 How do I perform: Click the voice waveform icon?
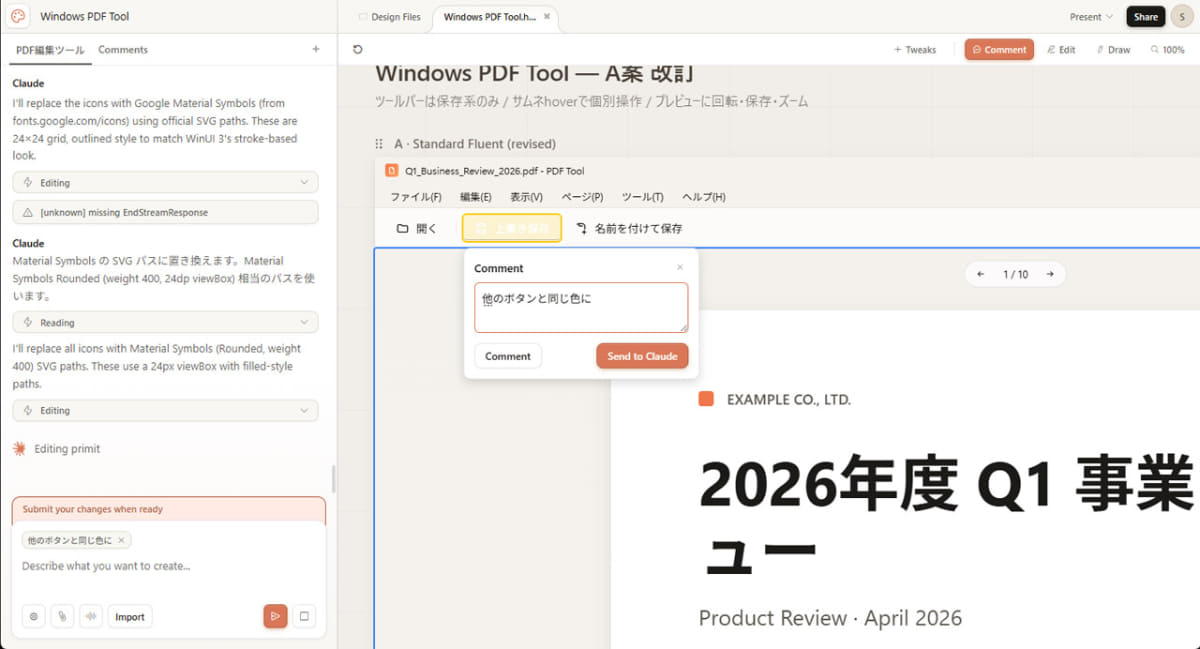[92, 617]
